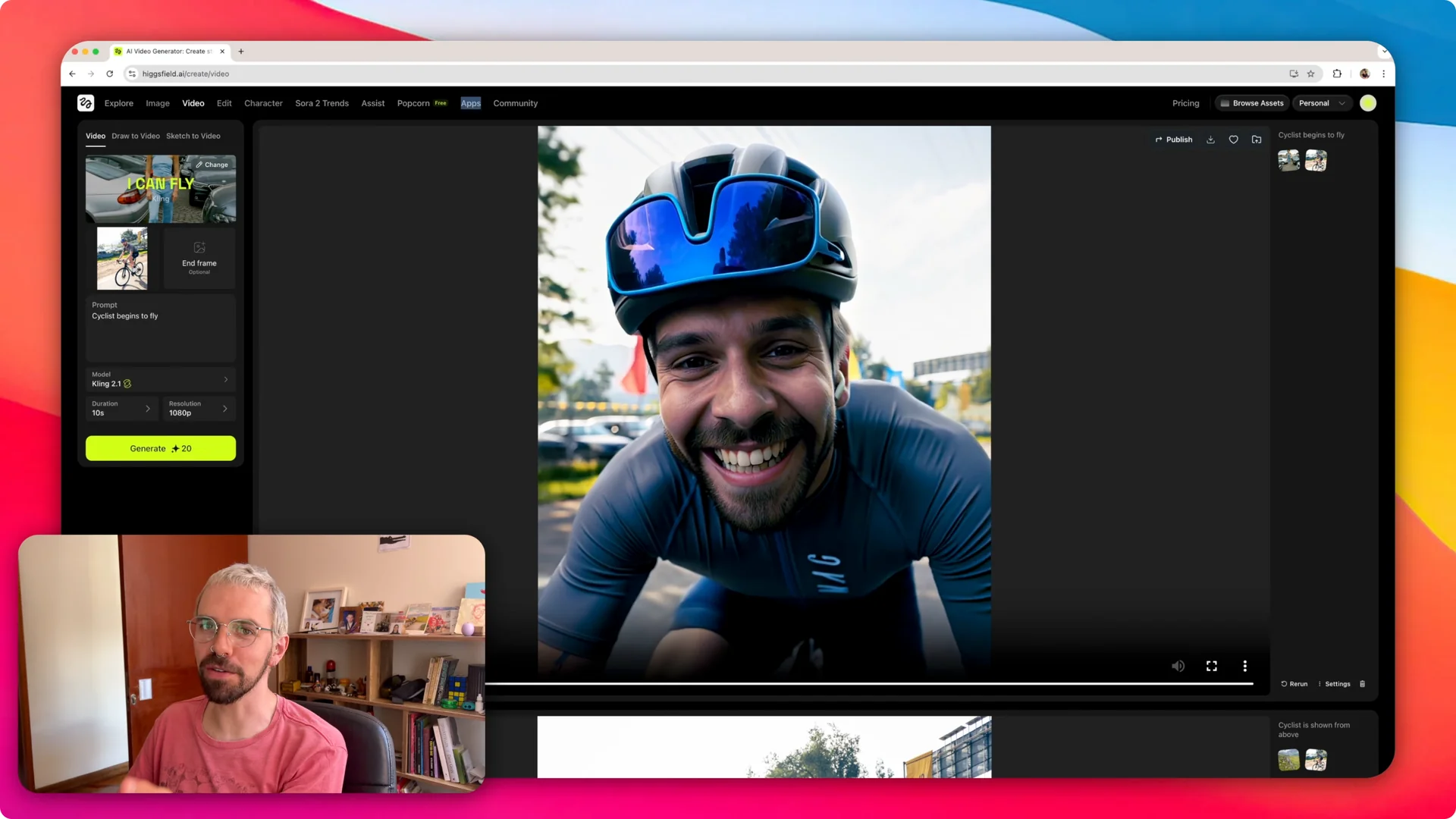
Task: Delete the generation using the trash icon
Action: click(x=1362, y=683)
